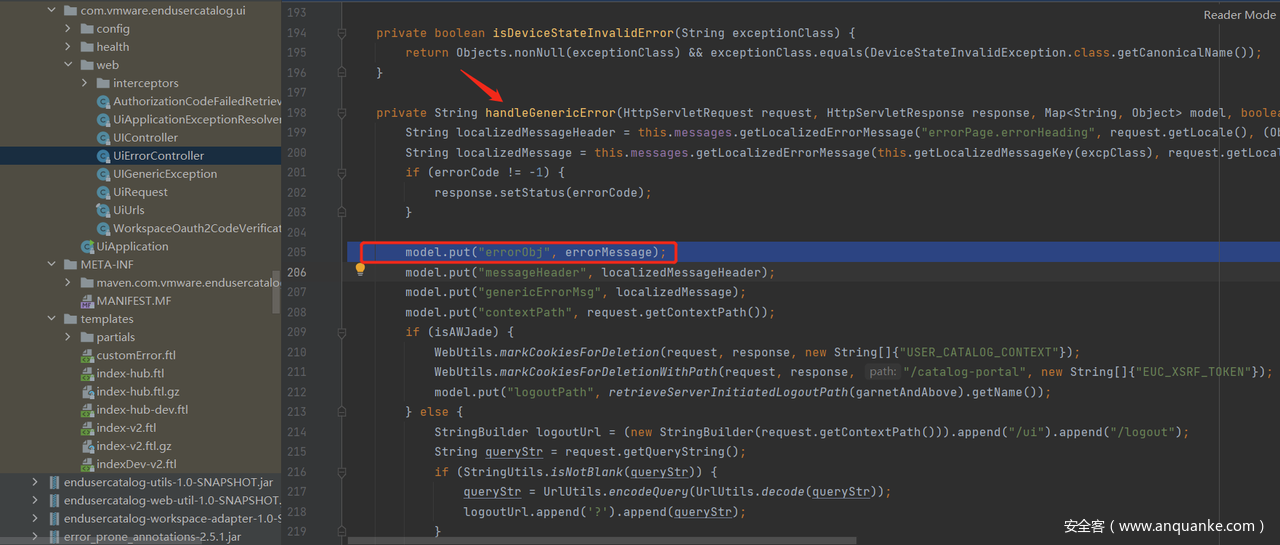Viewport: 1280px width, 545px height.
Task: Select the UIGenericException class icon
Action: [103, 173]
